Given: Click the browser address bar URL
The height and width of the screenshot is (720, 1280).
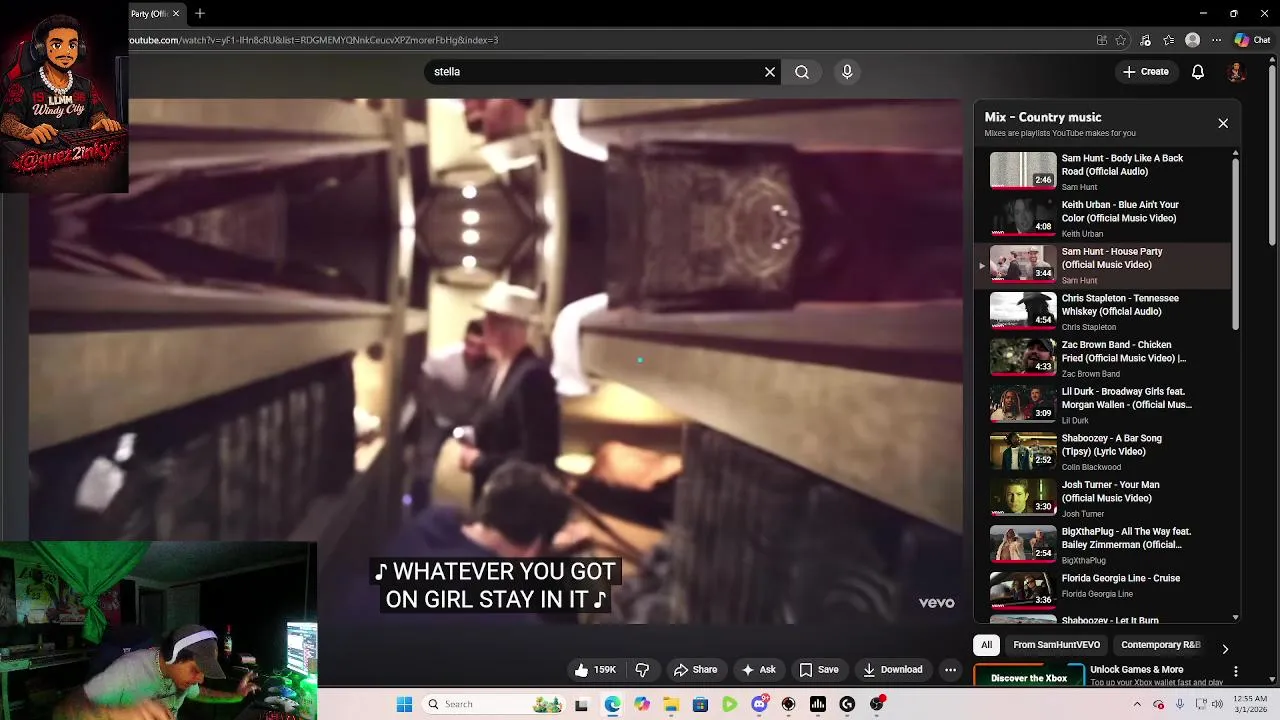Looking at the screenshot, I should coord(313,40).
